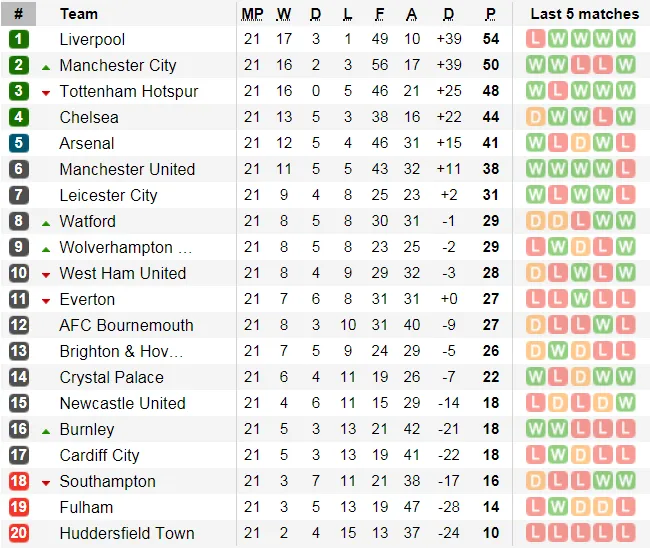The height and width of the screenshot is (548, 650).
Task: Click red down arrow beside Tottenham Hotspur
Action: (x=46, y=92)
